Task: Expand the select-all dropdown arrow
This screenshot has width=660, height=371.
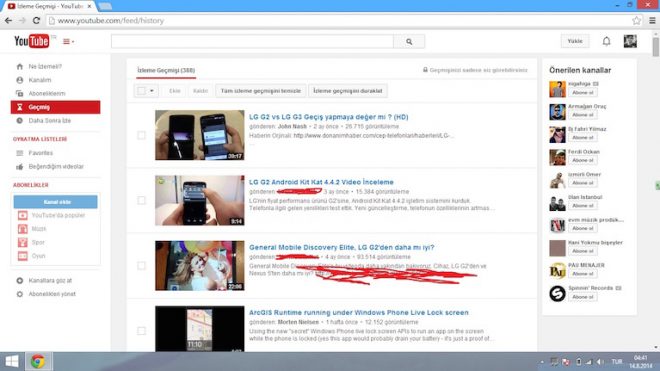Action: click(x=152, y=91)
